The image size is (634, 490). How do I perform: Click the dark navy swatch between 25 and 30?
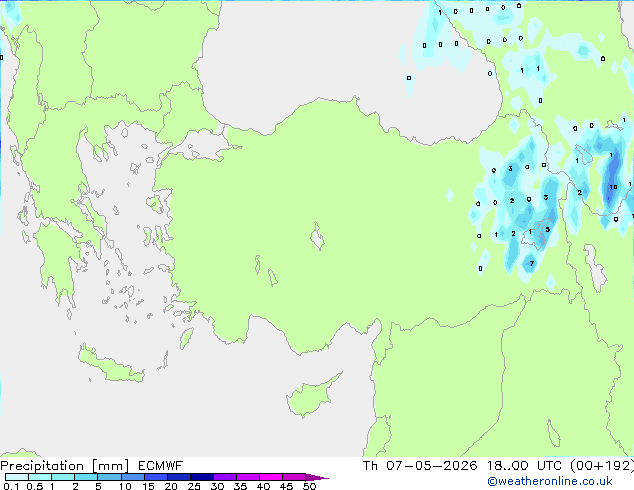click(x=201, y=477)
